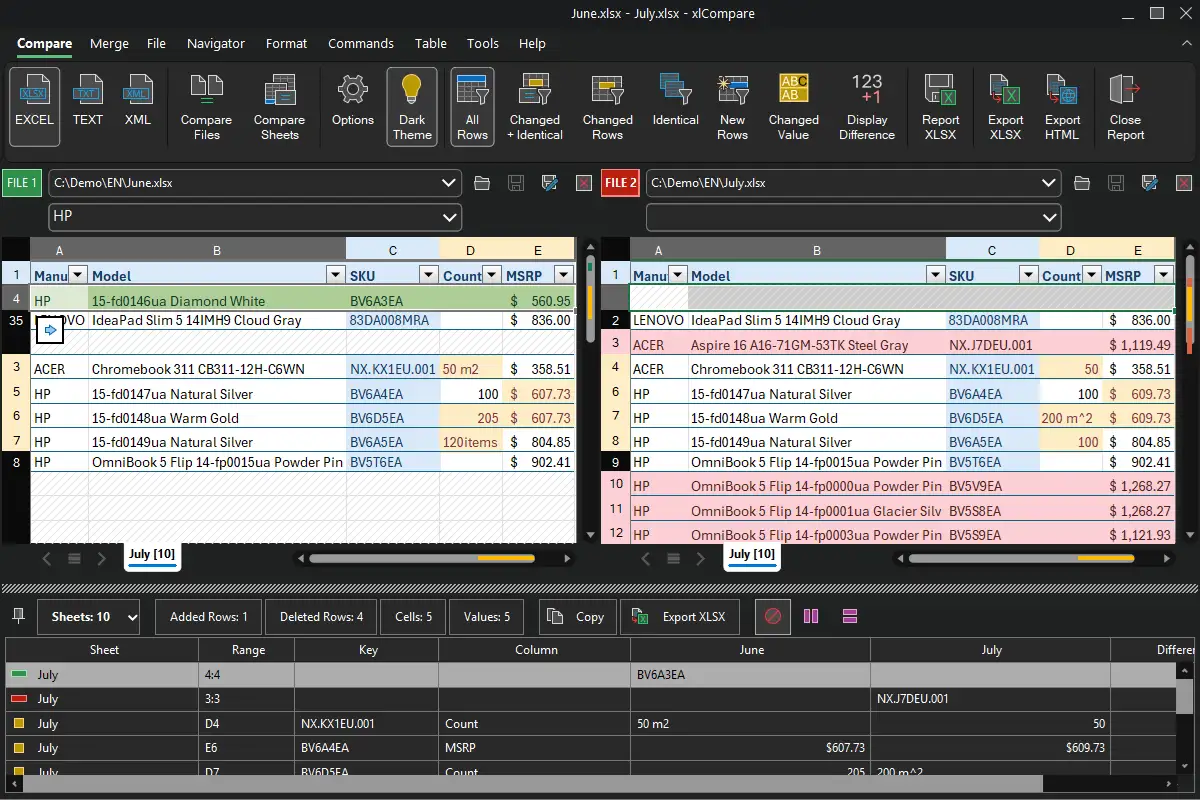This screenshot has width=1200, height=800.
Task: Click the Copy button
Action: click(577, 617)
